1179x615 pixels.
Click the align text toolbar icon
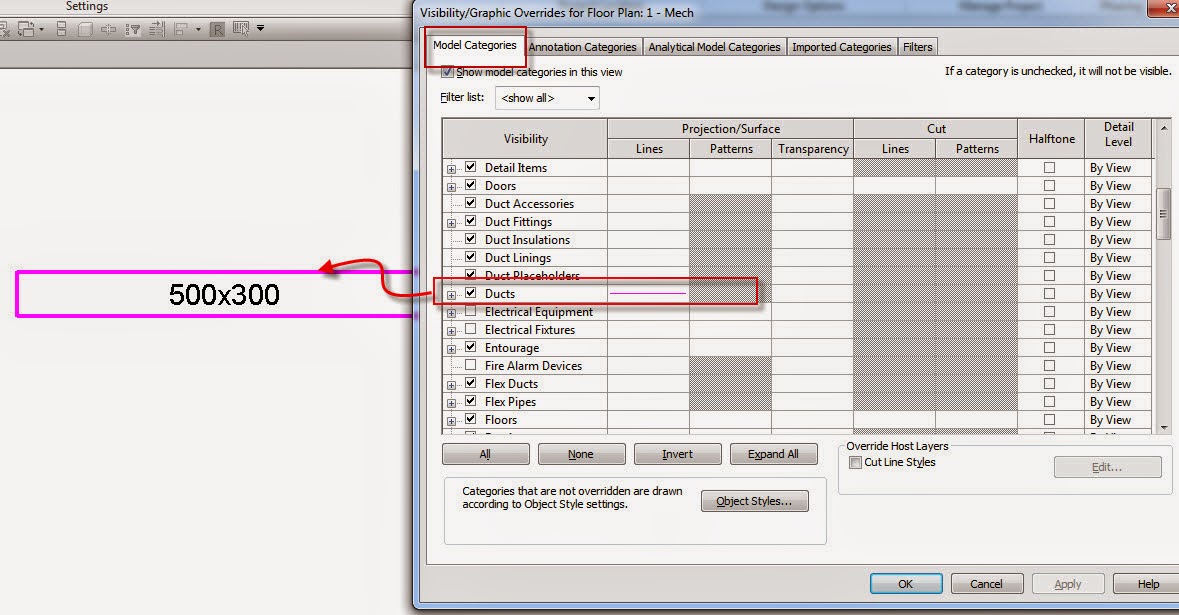point(156,28)
